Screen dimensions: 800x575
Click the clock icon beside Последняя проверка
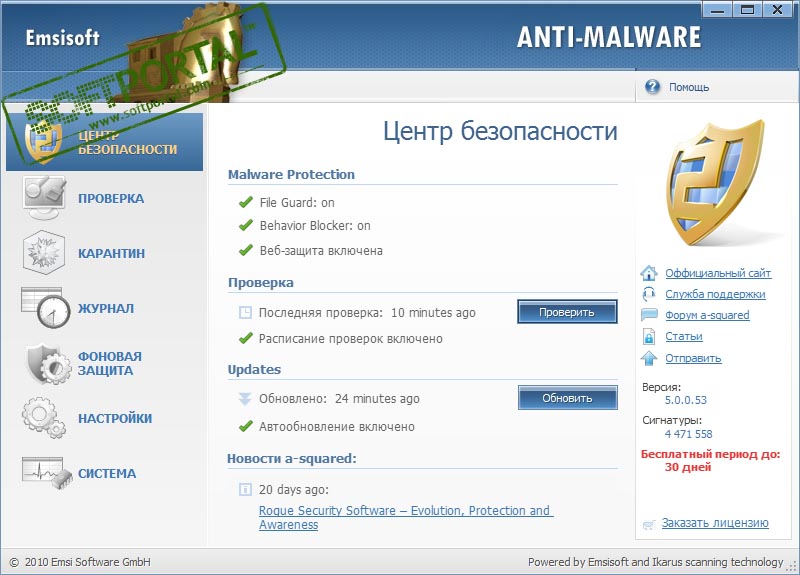(x=245, y=312)
